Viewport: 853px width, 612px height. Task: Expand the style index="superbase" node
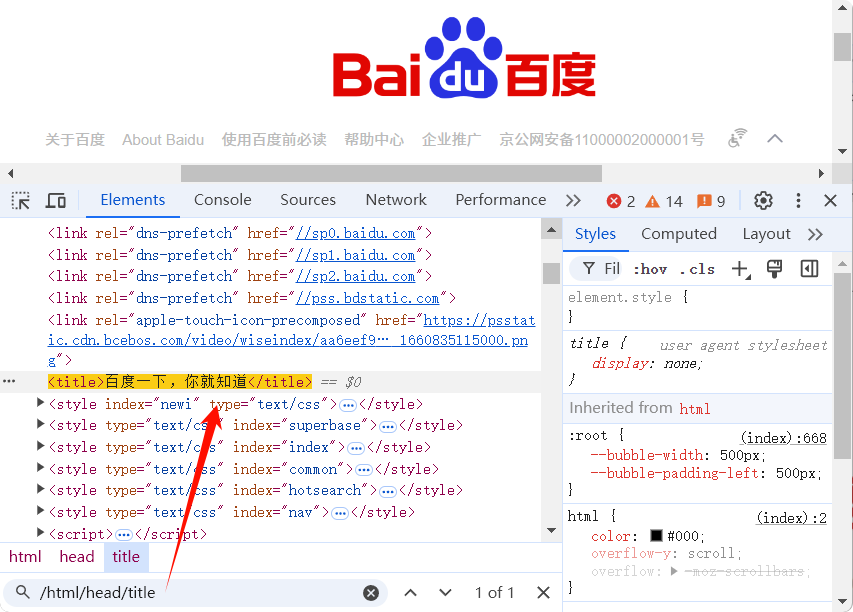40,424
